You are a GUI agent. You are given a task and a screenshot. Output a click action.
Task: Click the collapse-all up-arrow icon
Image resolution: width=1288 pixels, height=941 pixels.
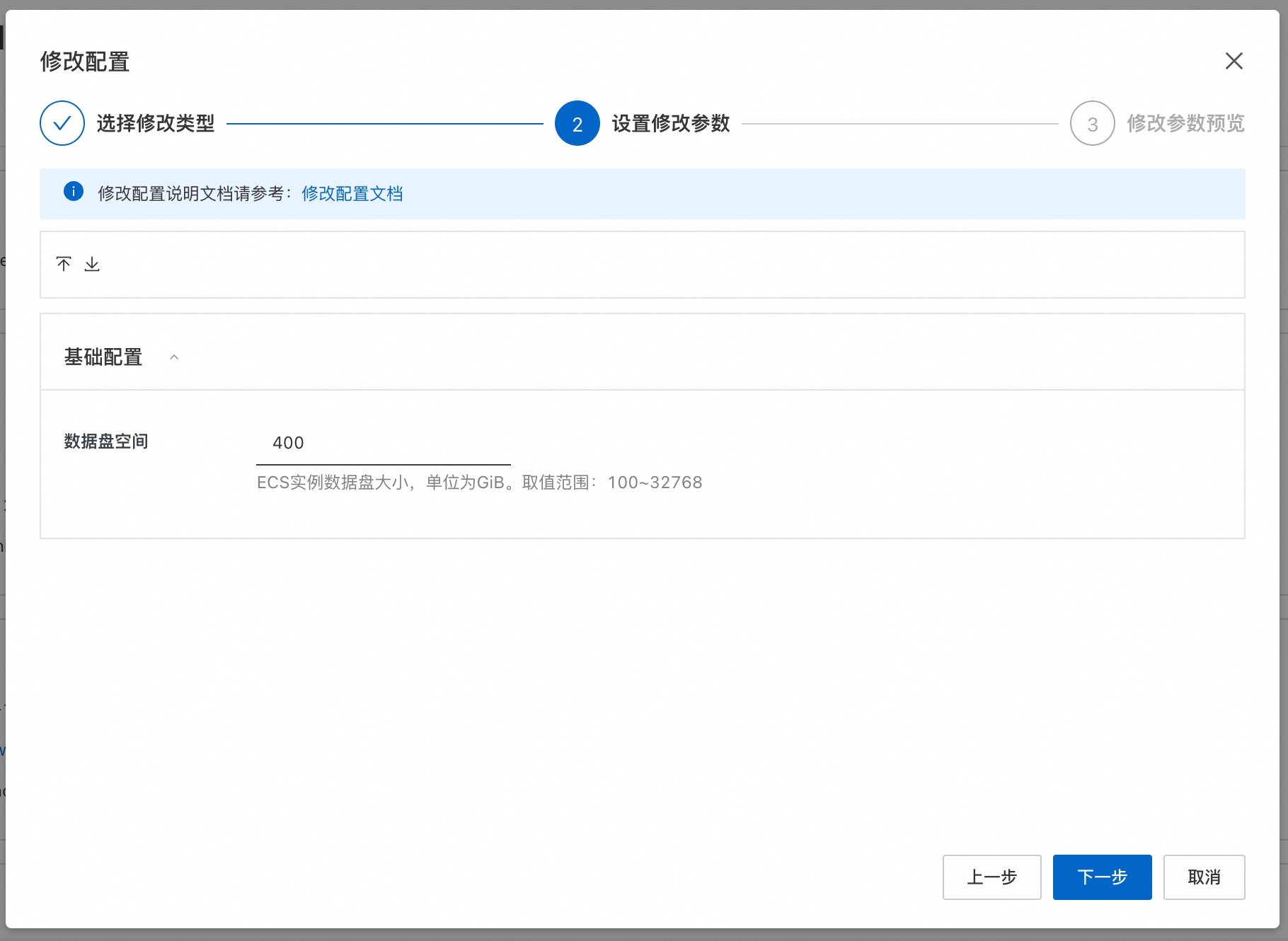point(64,265)
